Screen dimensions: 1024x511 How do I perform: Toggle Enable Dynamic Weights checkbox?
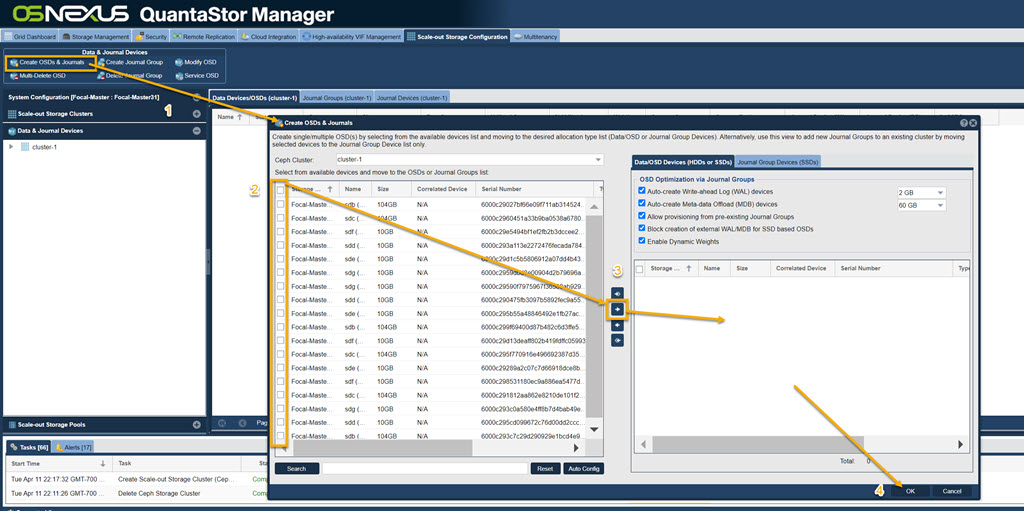coord(642,241)
